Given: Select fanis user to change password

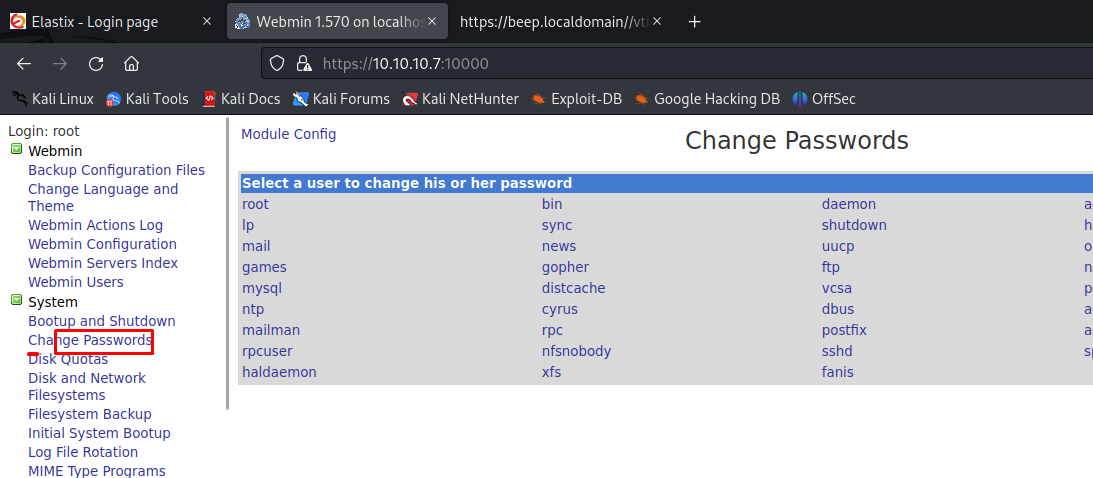Looking at the screenshot, I should [837, 372].
